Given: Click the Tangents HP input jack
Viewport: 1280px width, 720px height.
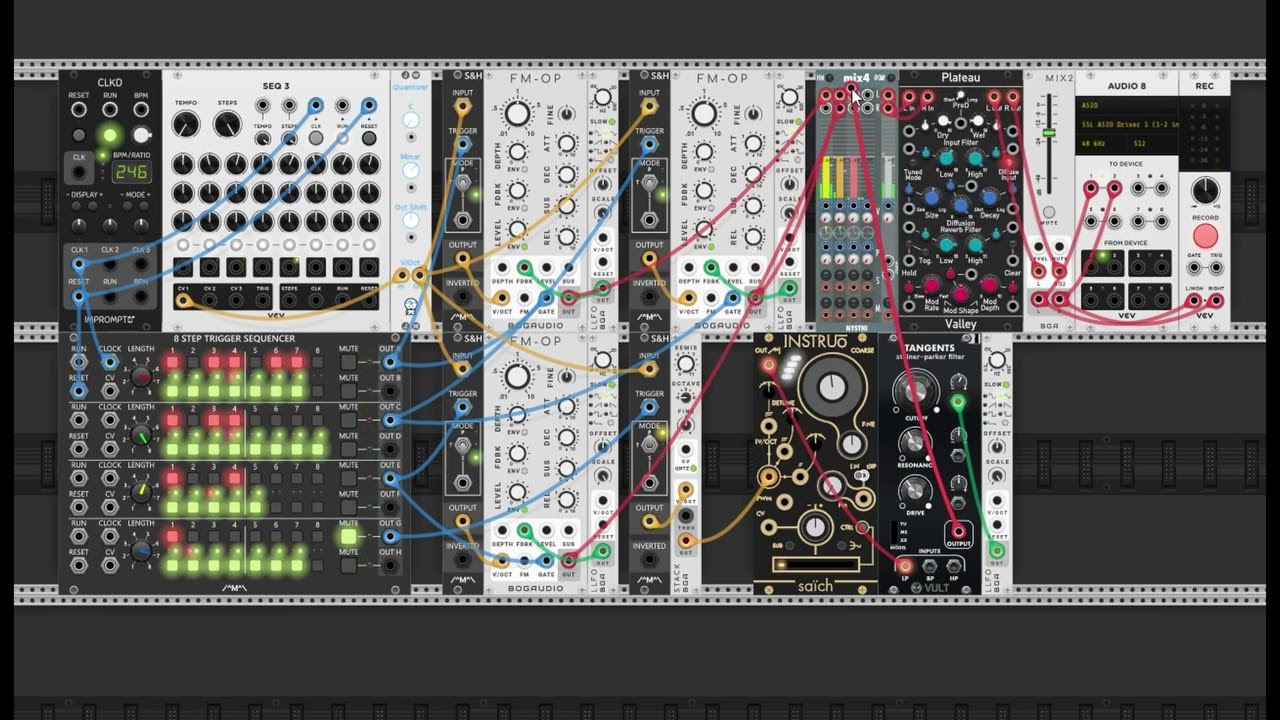Looking at the screenshot, I should (953, 566).
